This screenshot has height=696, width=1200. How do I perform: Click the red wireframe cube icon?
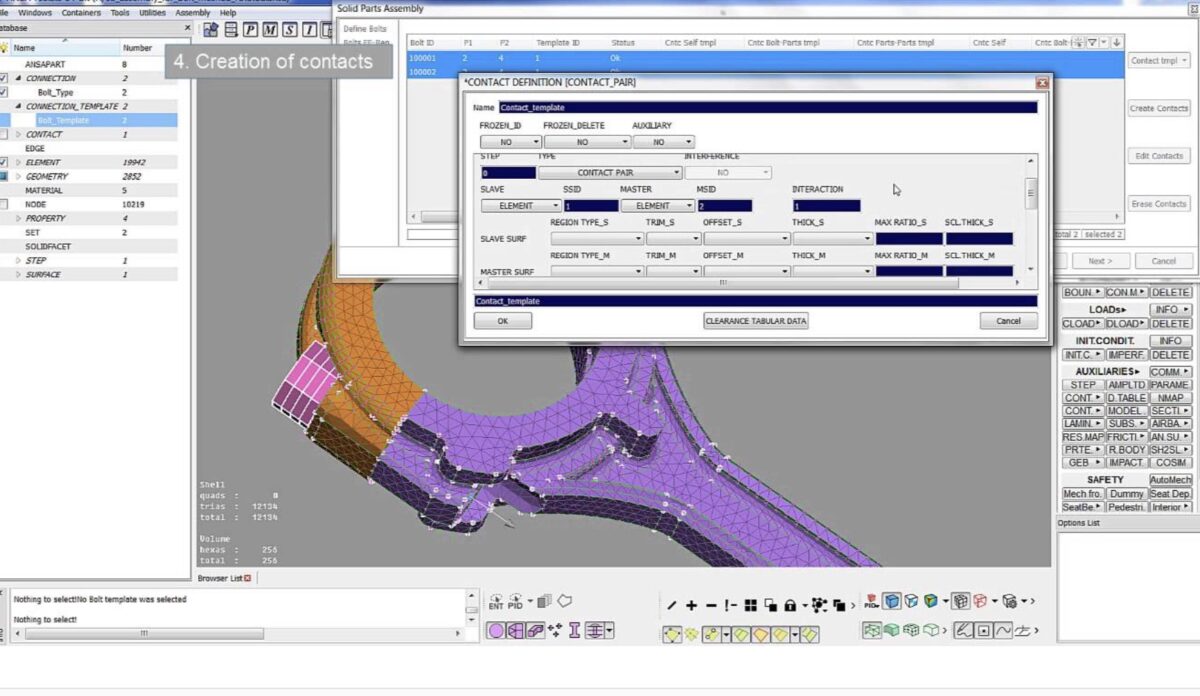pyautogui.click(x=981, y=601)
